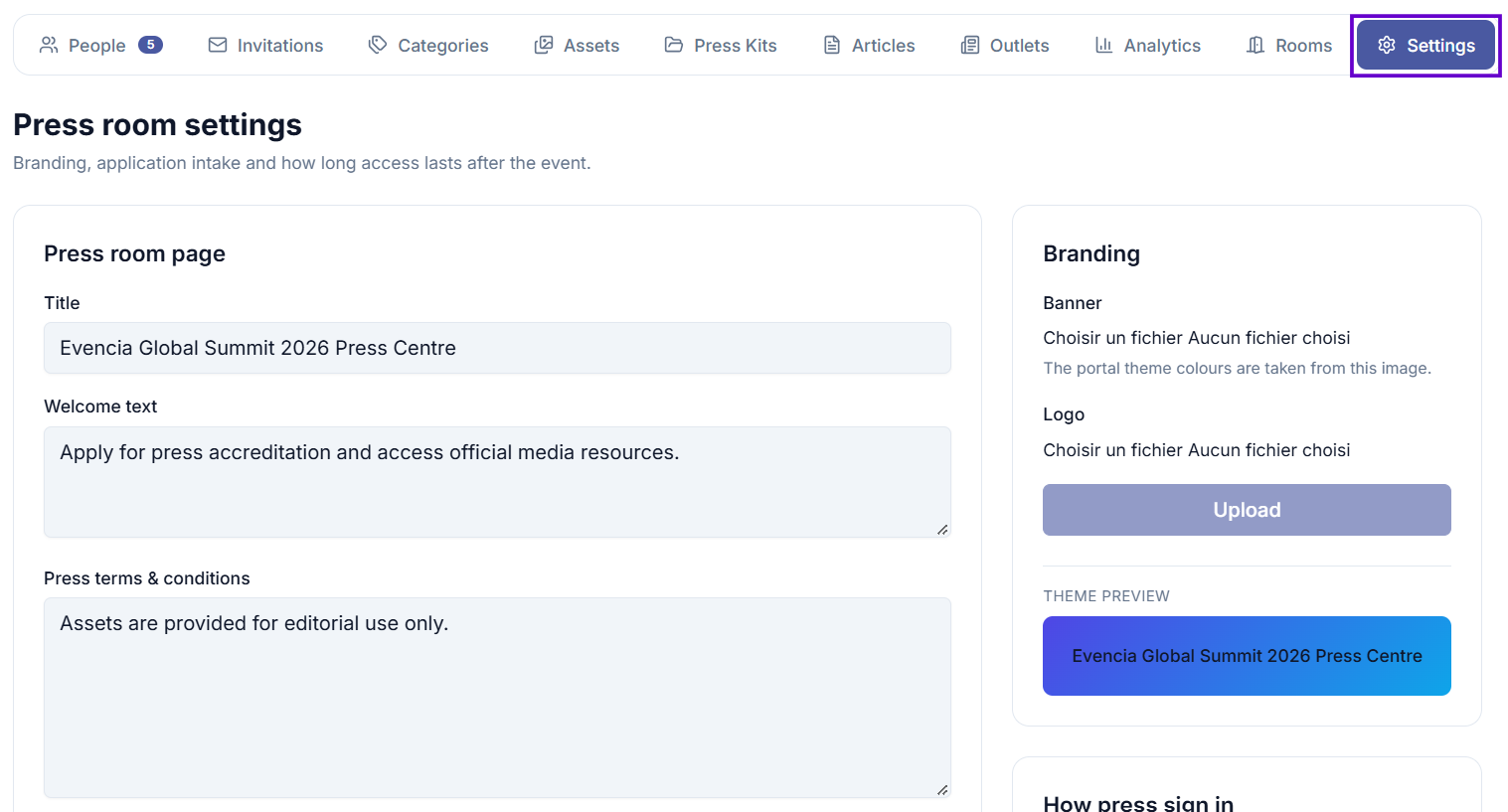Viewport: 1508px width, 812px height.
Task: Click the Welcome text resize handle
Action: click(942, 530)
